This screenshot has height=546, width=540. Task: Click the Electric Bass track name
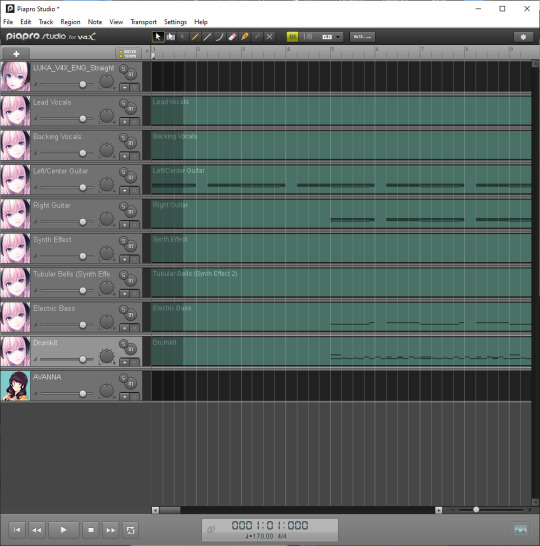(54, 309)
